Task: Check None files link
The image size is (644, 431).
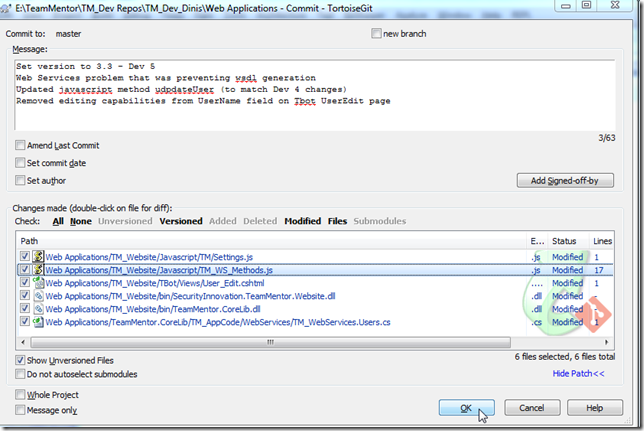Action: point(80,221)
